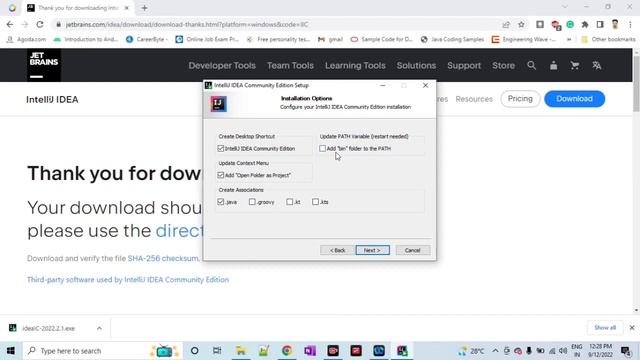Click the side panel icon in Chrome toolbar

[600, 24]
